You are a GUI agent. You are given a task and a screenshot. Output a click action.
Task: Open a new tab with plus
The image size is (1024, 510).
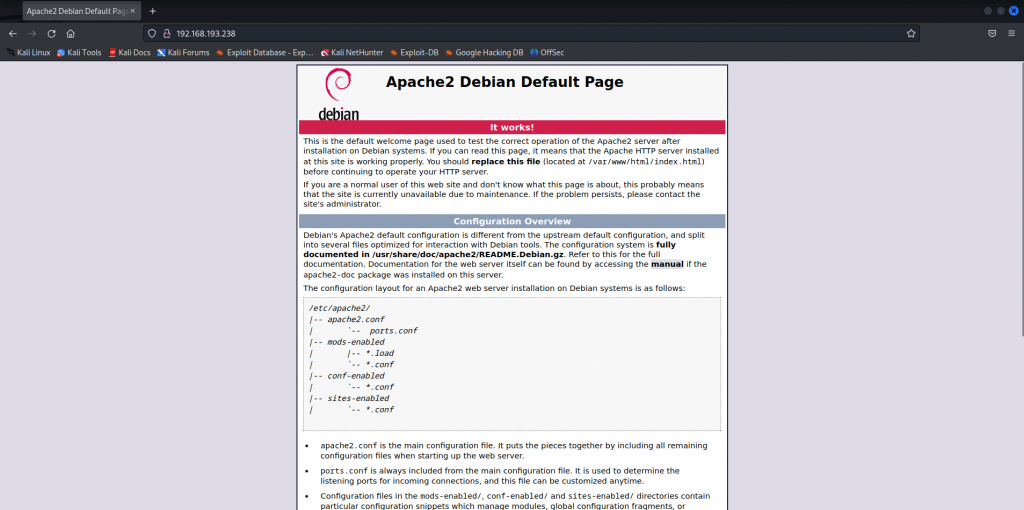click(x=153, y=11)
